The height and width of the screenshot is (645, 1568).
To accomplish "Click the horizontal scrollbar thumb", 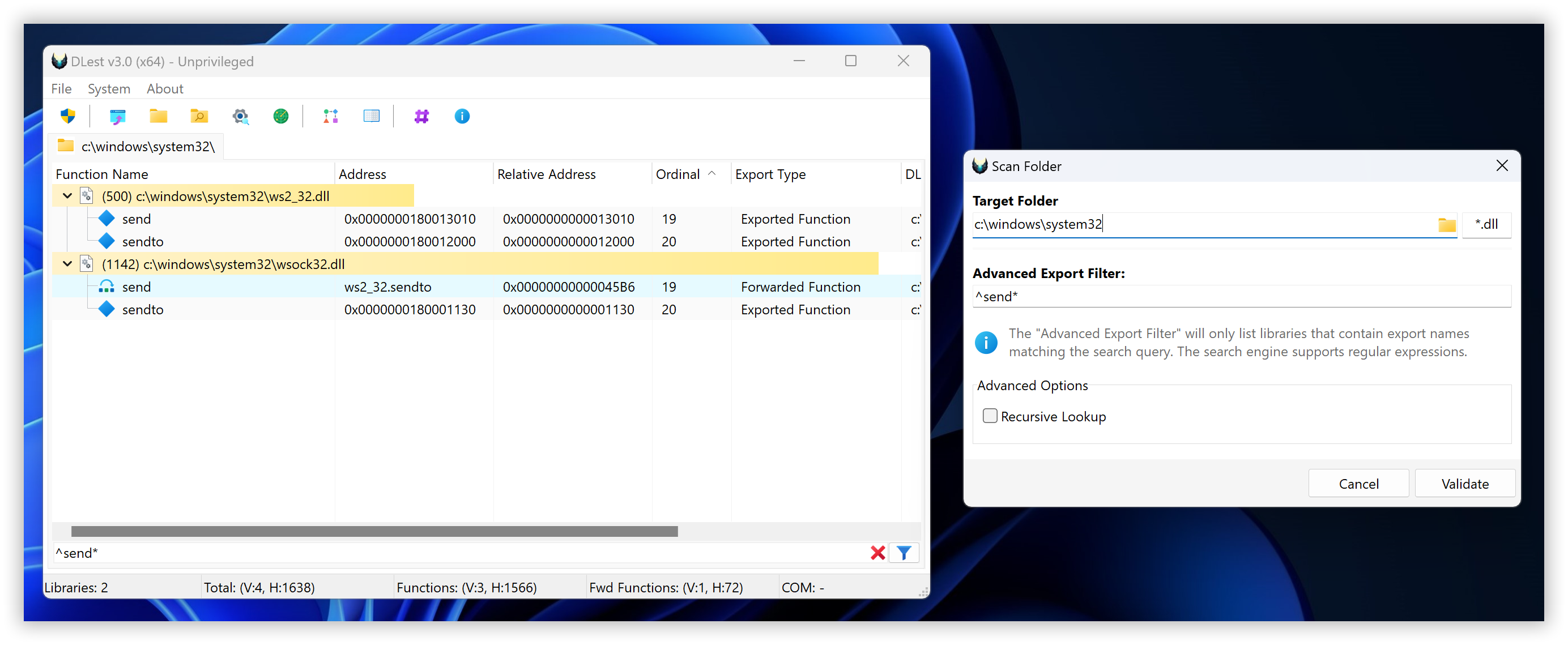I will [x=374, y=531].
